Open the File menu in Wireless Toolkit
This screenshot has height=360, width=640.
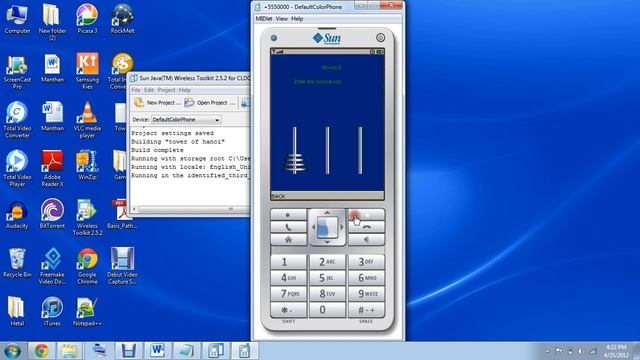click(x=136, y=90)
